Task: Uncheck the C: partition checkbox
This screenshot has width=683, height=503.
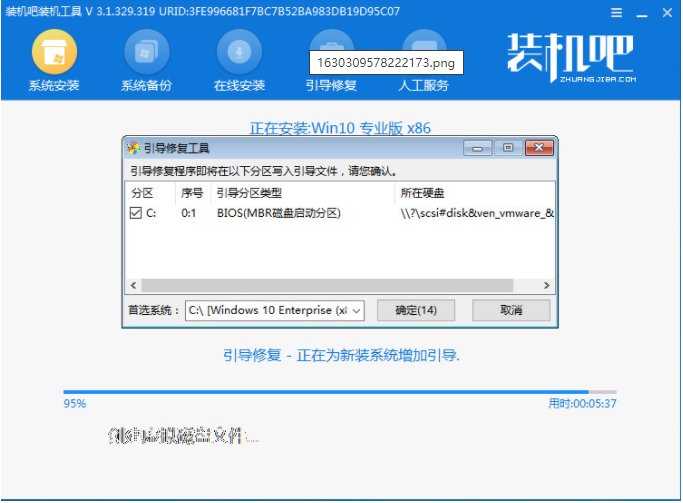Action: pos(135,213)
